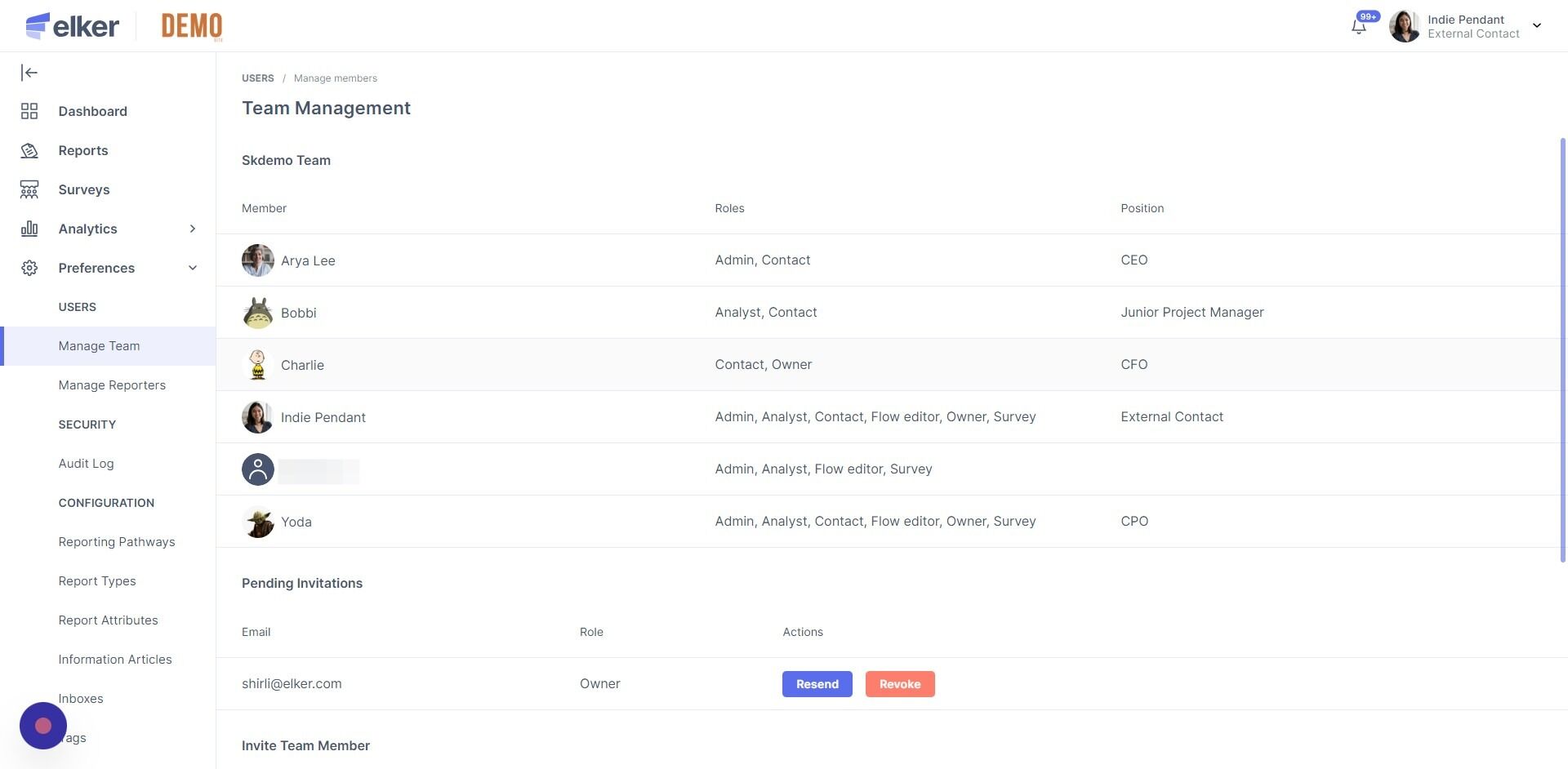Screen dimensions: 1568x769
Task: Open the notifications bell
Action: pos(1359,26)
